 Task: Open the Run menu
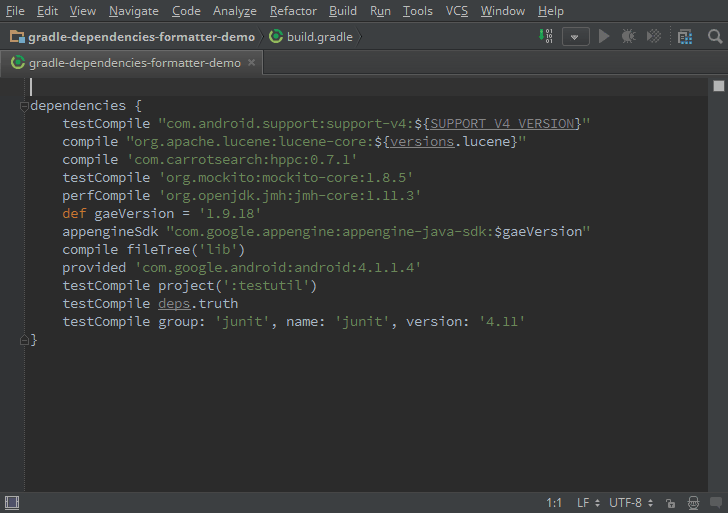tap(380, 11)
